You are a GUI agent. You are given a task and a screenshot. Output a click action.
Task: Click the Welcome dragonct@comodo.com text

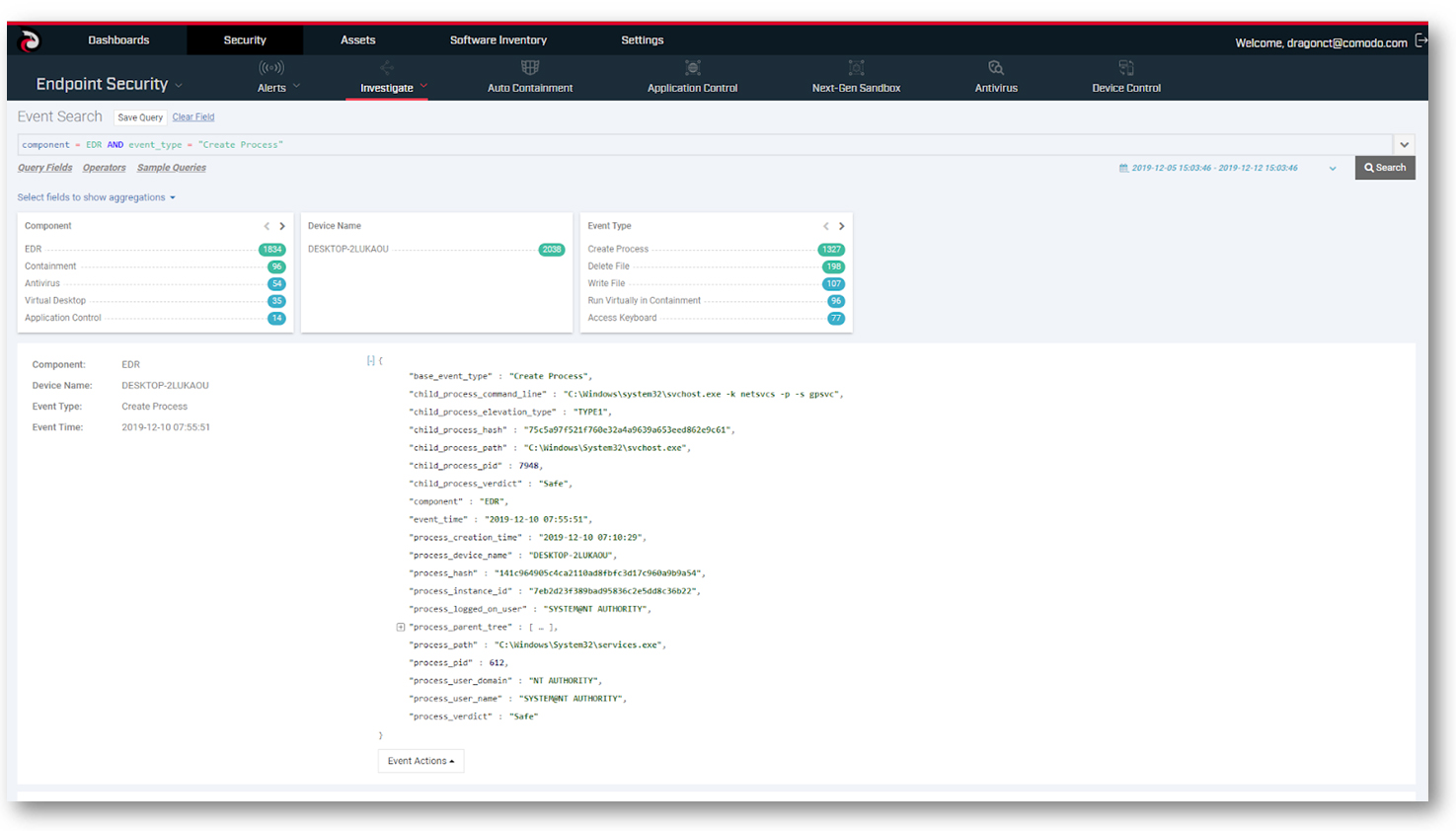pyautogui.click(x=1321, y=42)
